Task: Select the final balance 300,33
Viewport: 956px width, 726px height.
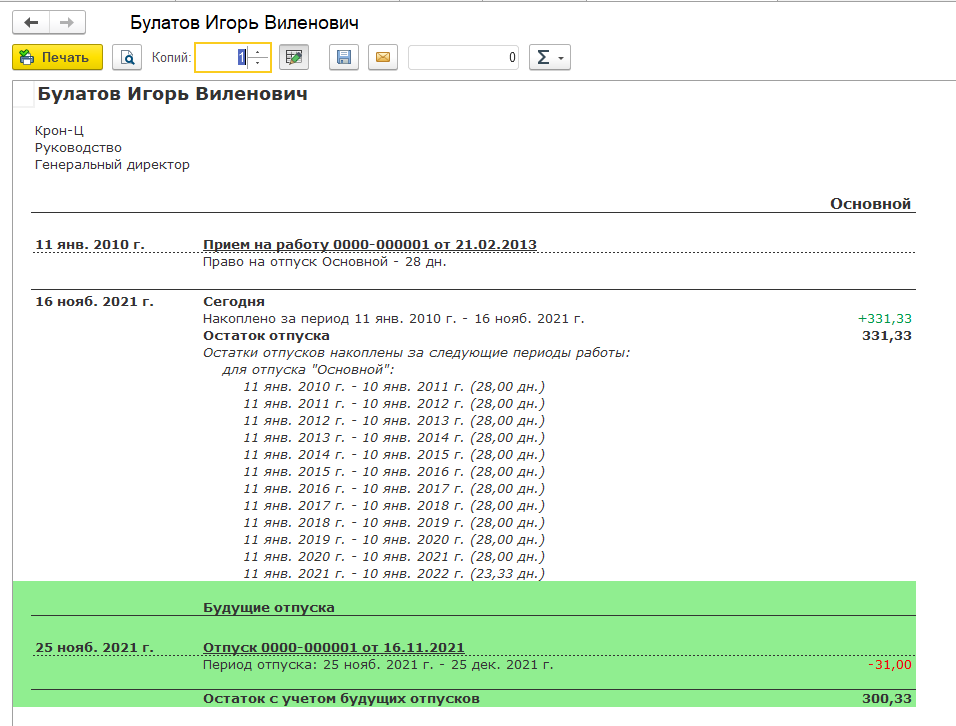Action: 886,699
